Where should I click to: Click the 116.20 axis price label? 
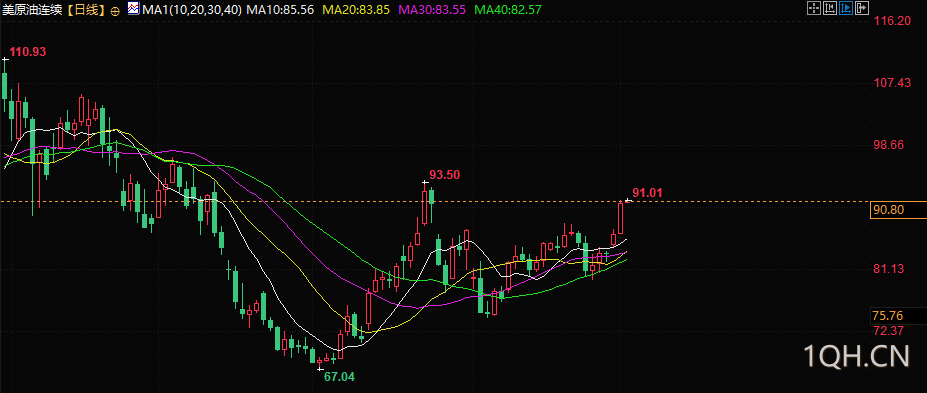coord(893,21)
